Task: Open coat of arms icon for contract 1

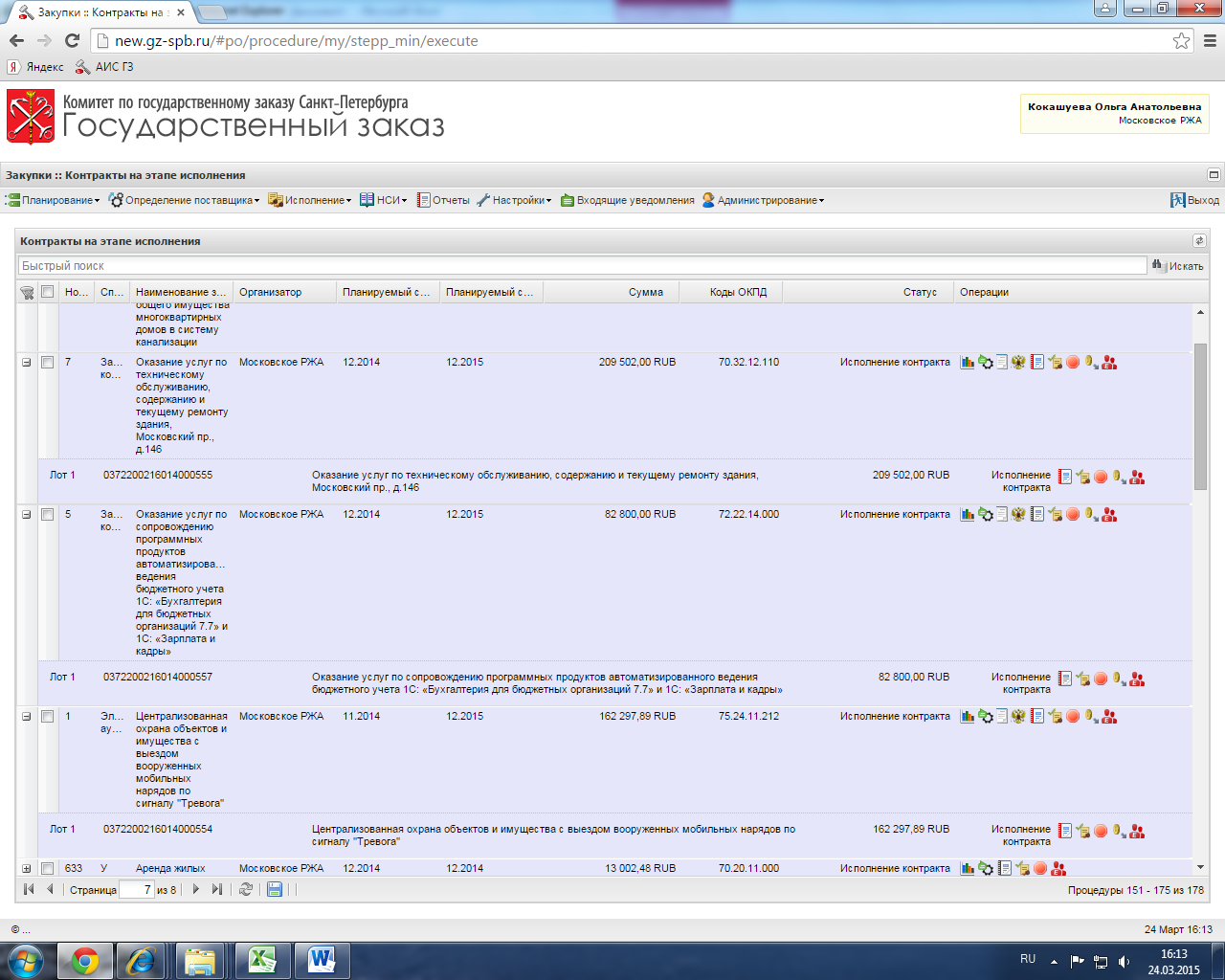Action: click(x=1018, y=716)
